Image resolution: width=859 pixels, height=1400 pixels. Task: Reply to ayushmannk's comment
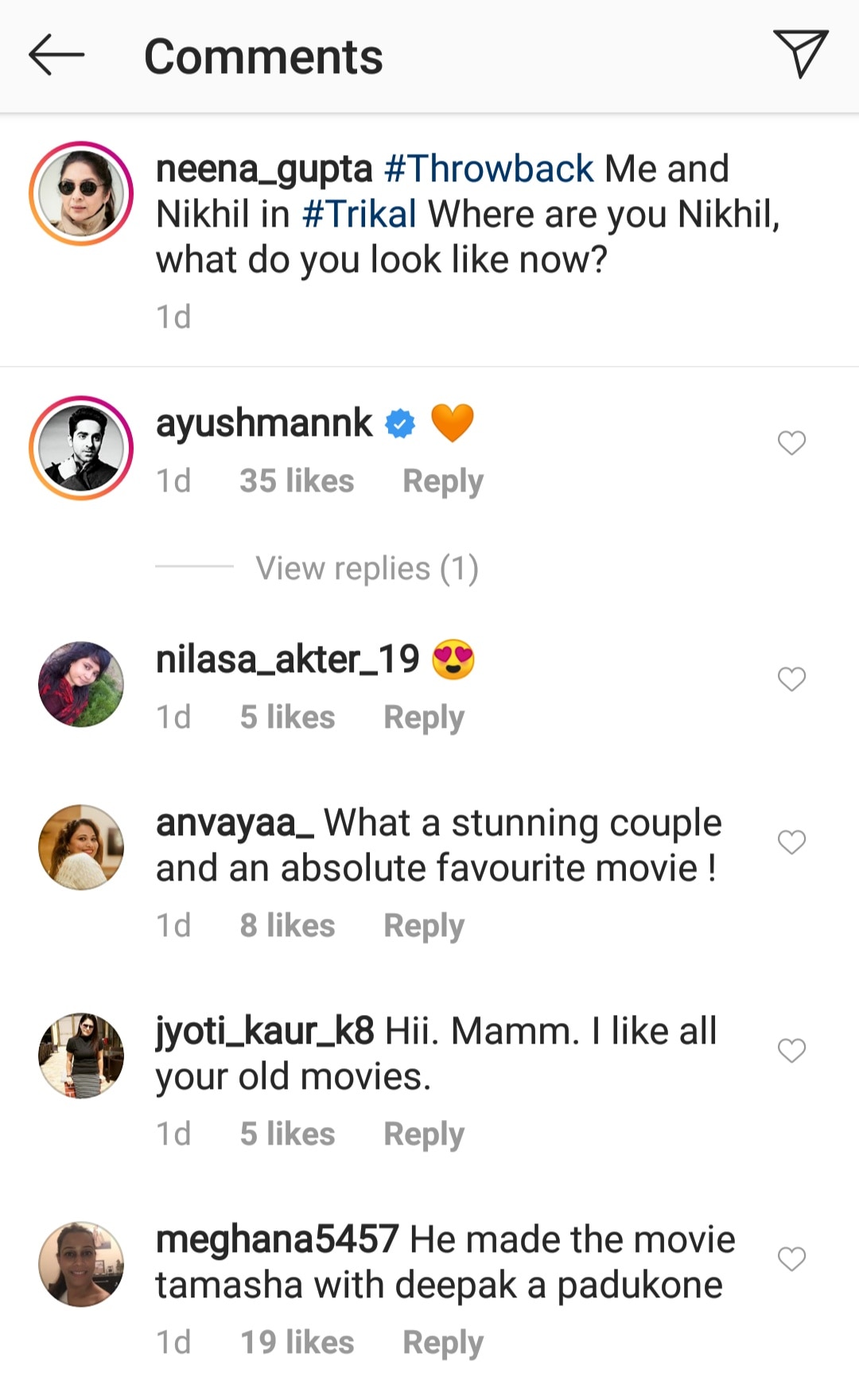[443, 480]
